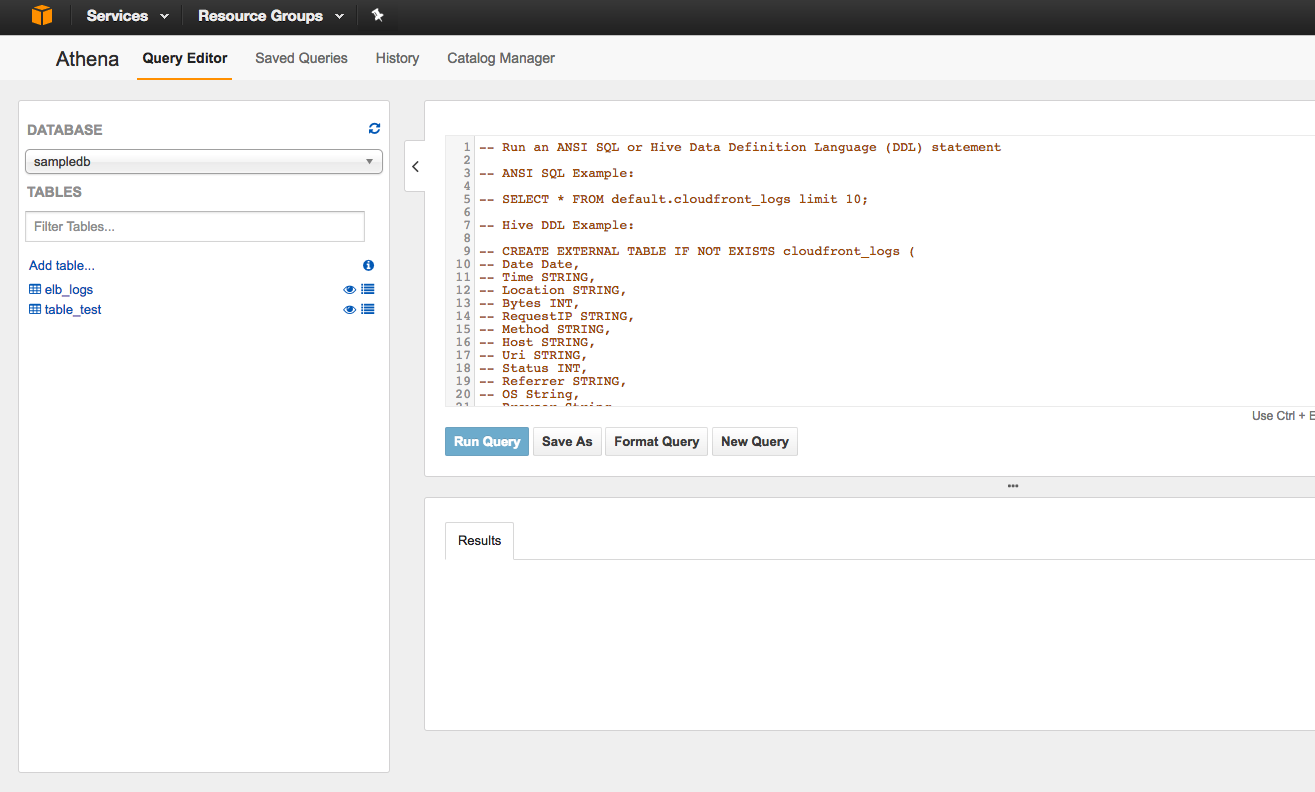The width and height of the screenshot is (1315, 792).
Task: Click the '-- Status INT,' line
Action: [x=533, y=368]
